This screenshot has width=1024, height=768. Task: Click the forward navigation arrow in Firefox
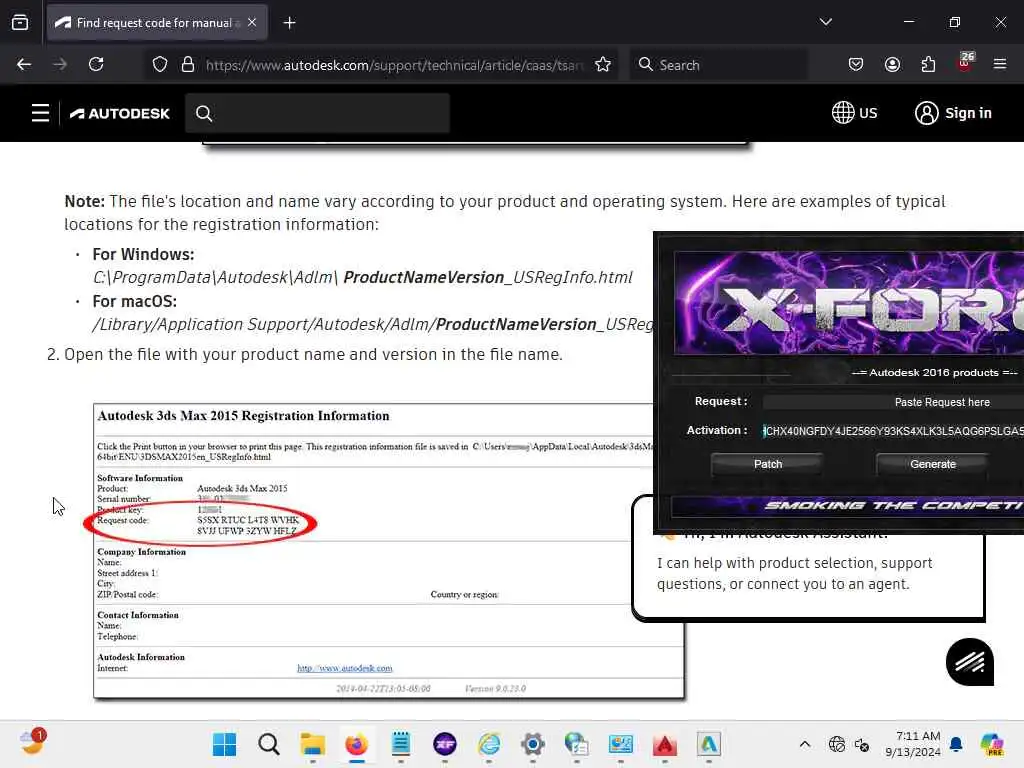pos(60,64)
